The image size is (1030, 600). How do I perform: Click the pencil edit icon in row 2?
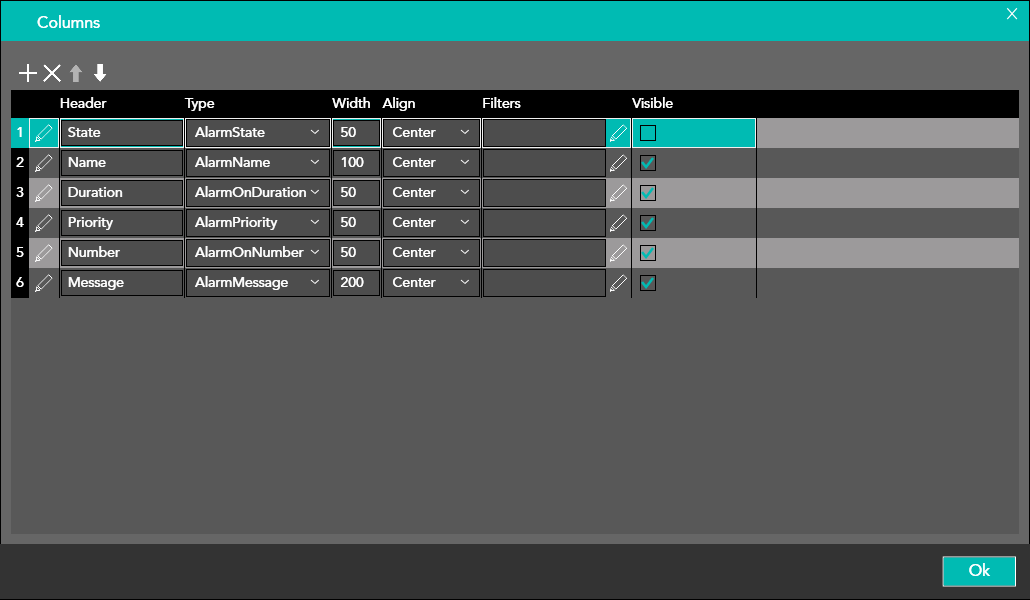[x=43, y=163]
